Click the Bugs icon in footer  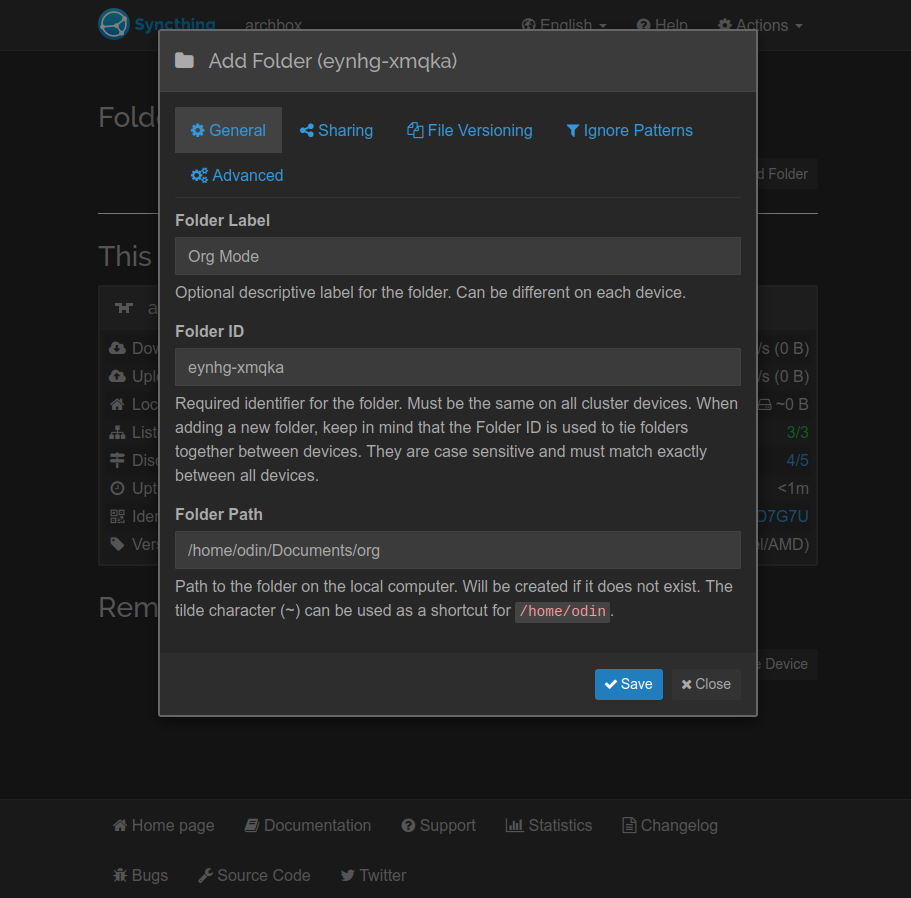coord(120,875)
